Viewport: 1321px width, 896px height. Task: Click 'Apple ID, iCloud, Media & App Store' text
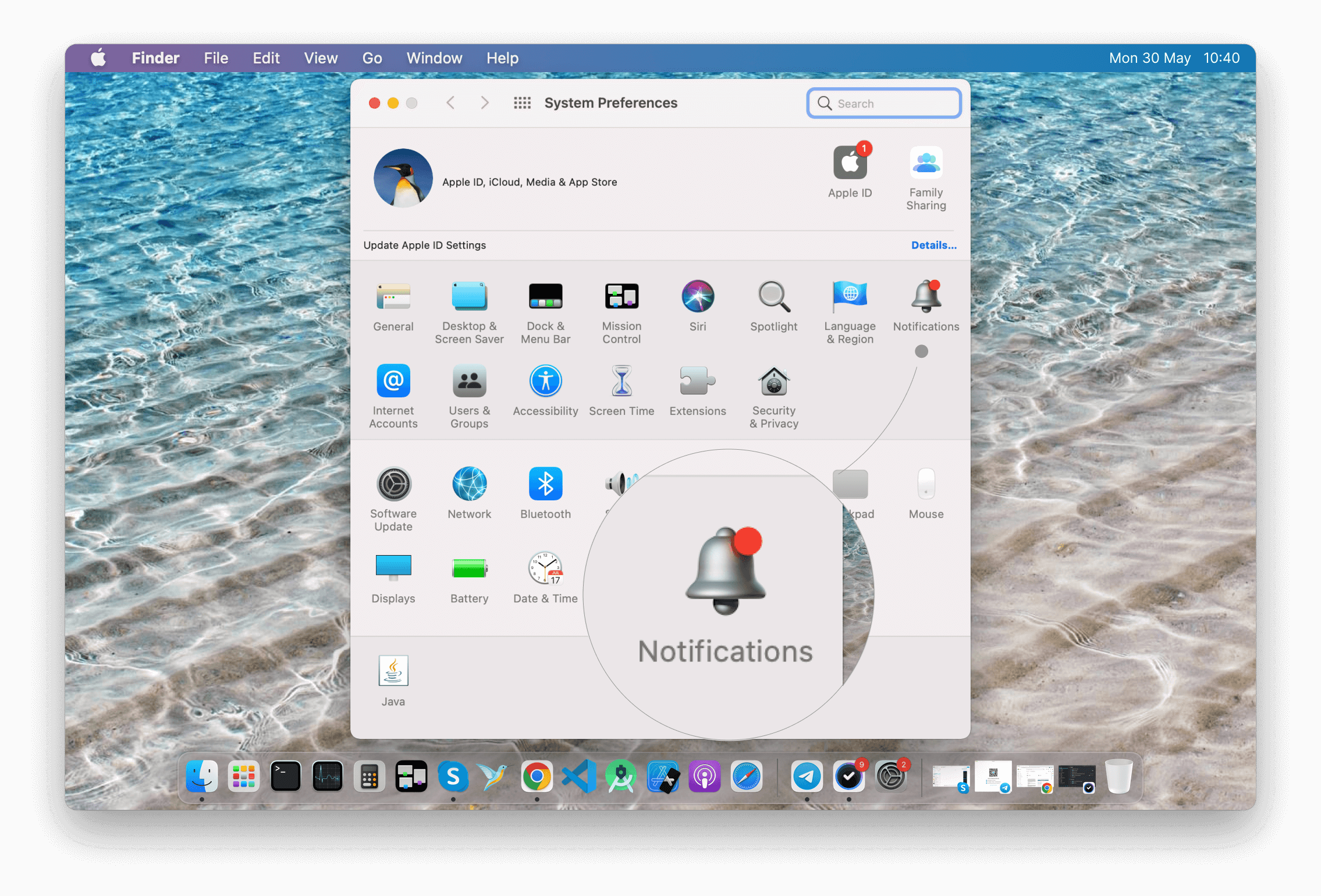click(530, 182)
